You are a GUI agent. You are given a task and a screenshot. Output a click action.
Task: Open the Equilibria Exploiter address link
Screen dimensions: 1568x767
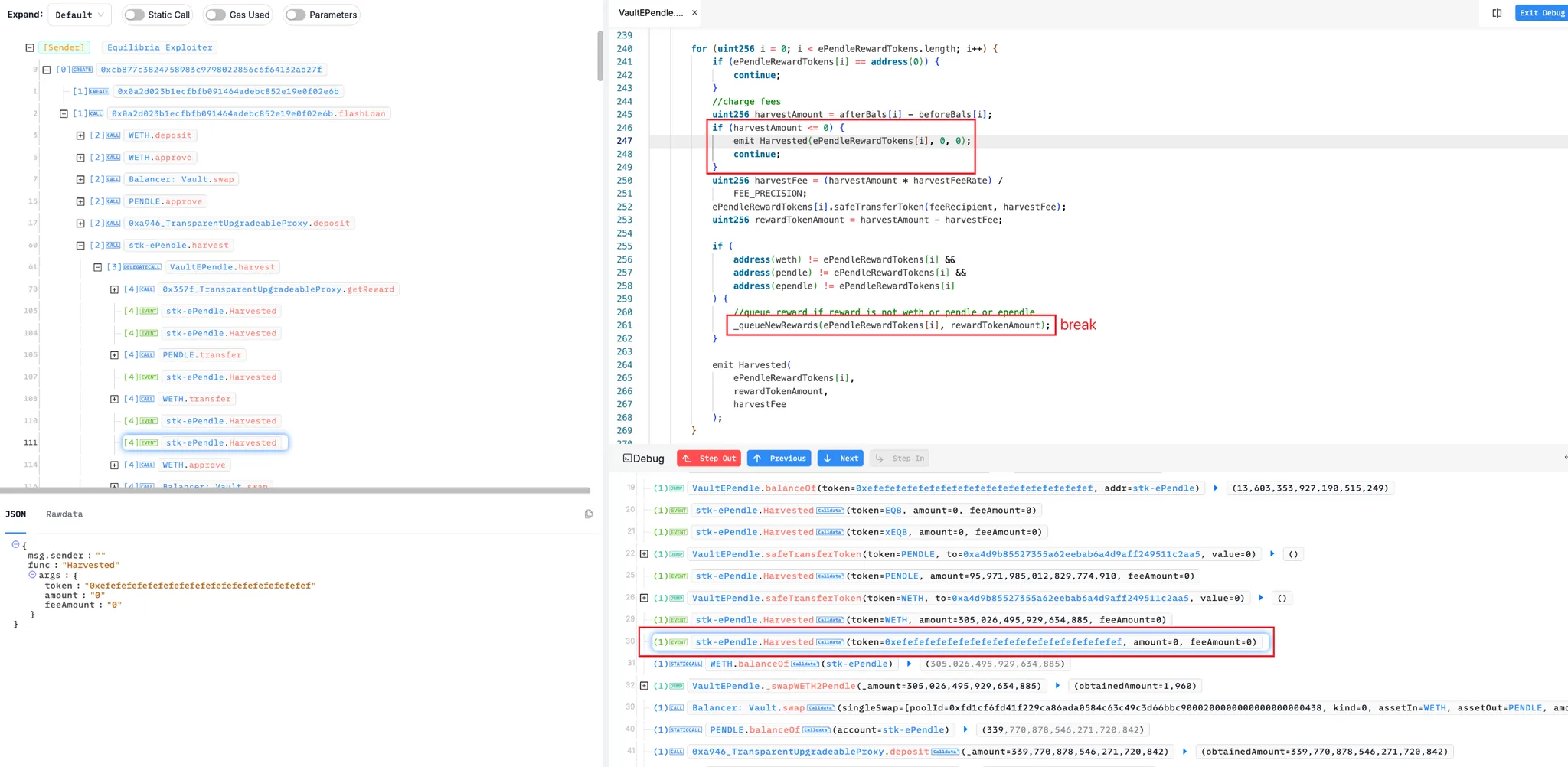pos(160,47)
